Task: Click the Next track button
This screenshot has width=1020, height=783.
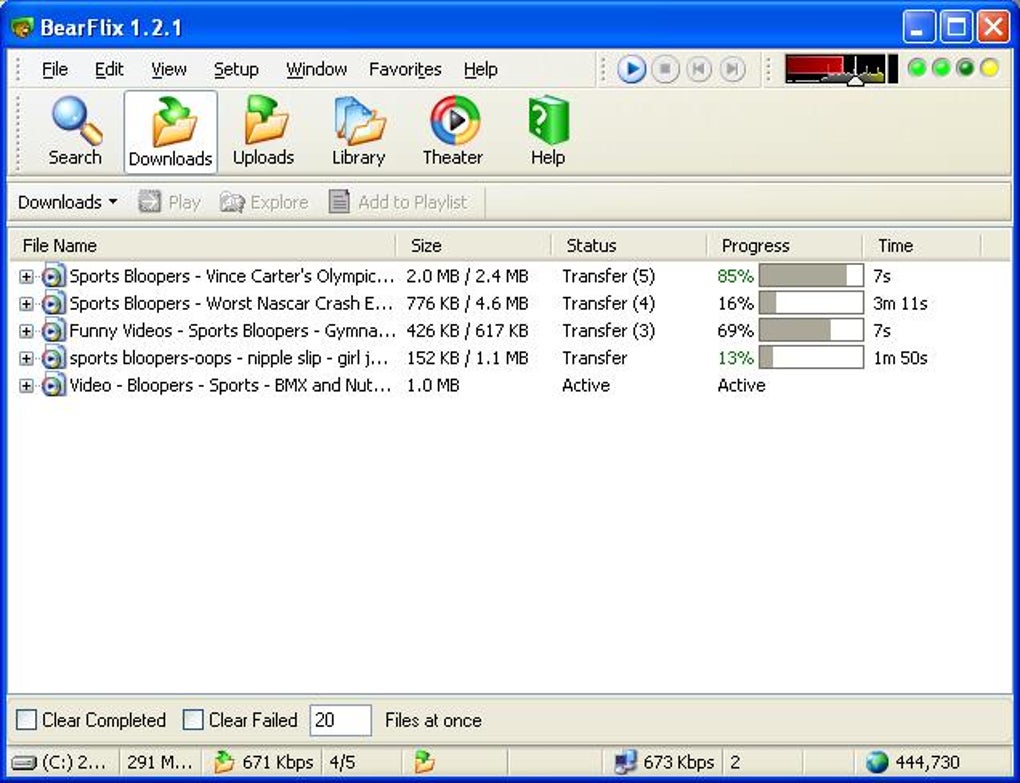Action: [x=732, y=69]
